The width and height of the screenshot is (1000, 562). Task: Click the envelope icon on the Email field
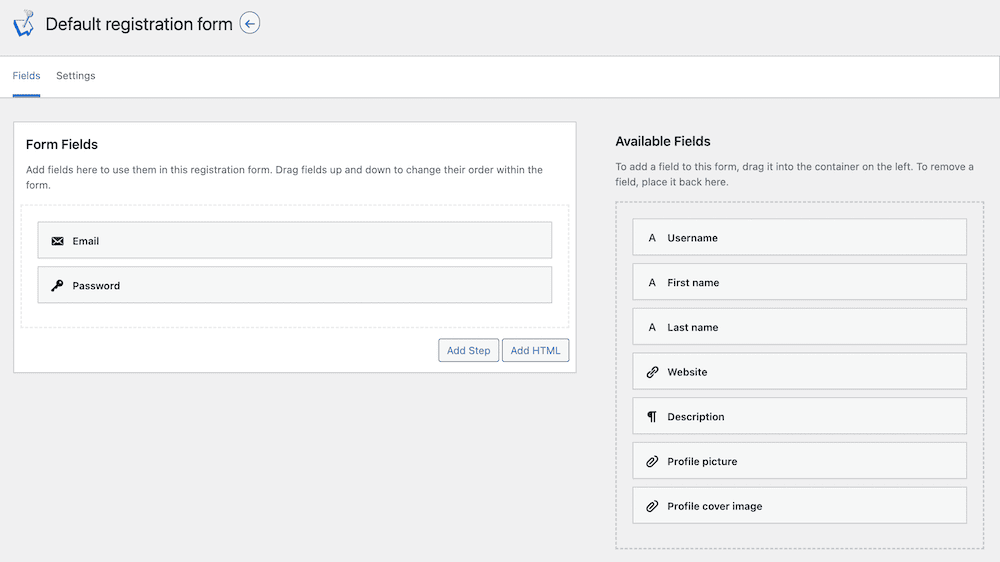point(57,241)
